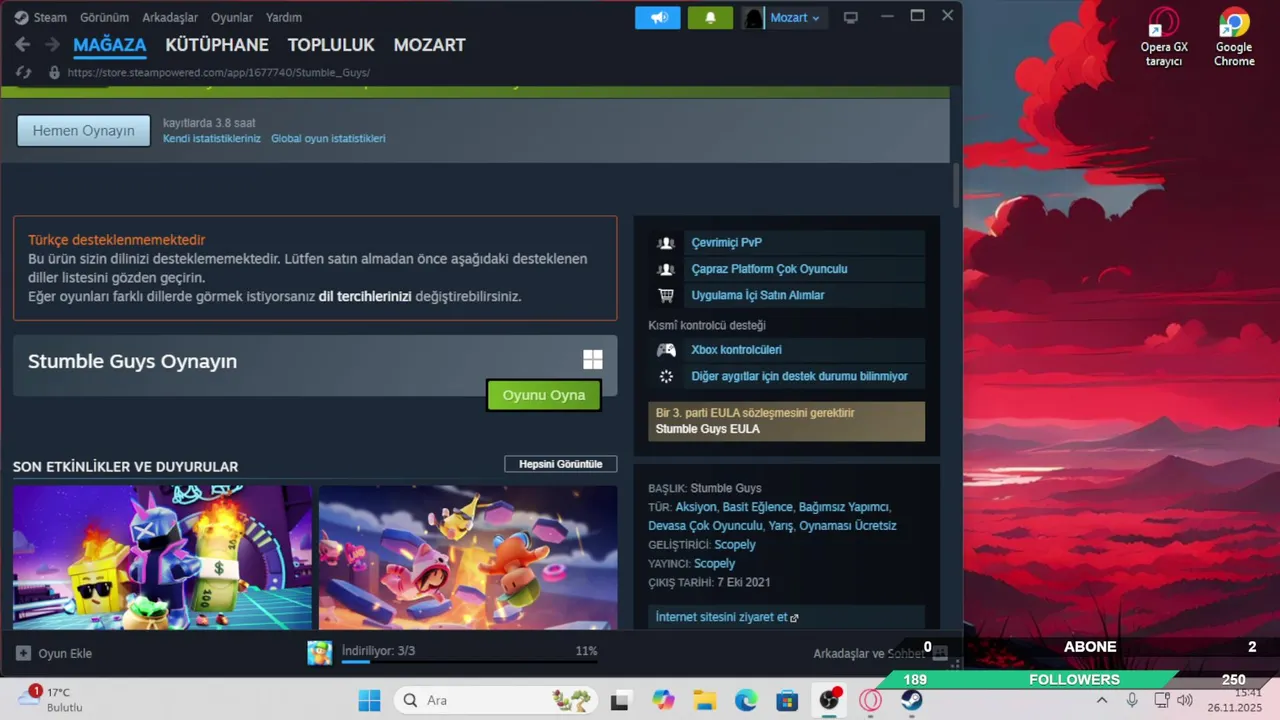This screenshot has height=720, width=1280.
Task: Open the first event thumbnail with gold character
Action: pyautogui.click(x=162, y=557)
